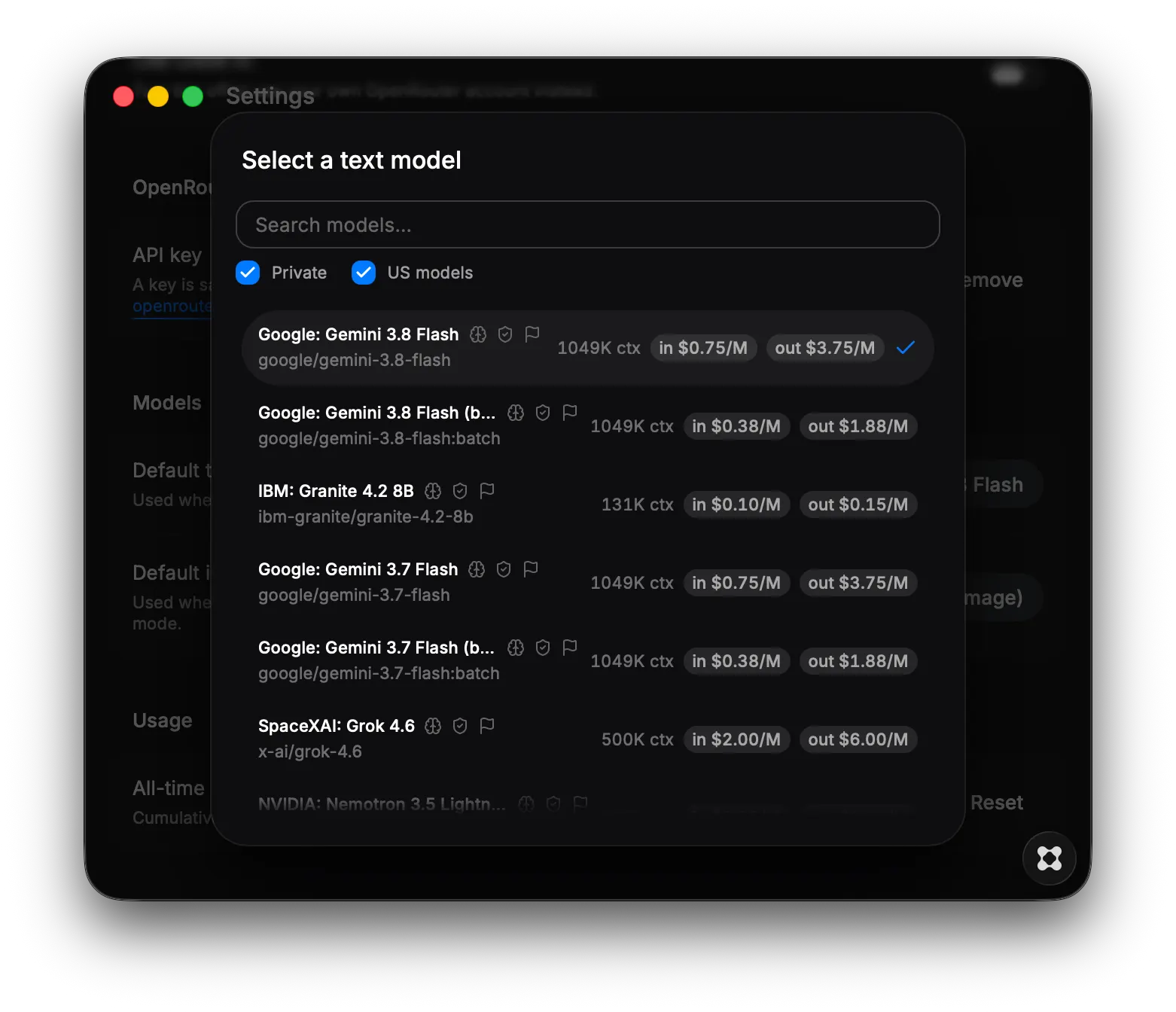Click the brain icon on Gemini 3.8 Flash row
Screen dimensions: 1176x1012
pyautogui.click(x=478, y=334)
